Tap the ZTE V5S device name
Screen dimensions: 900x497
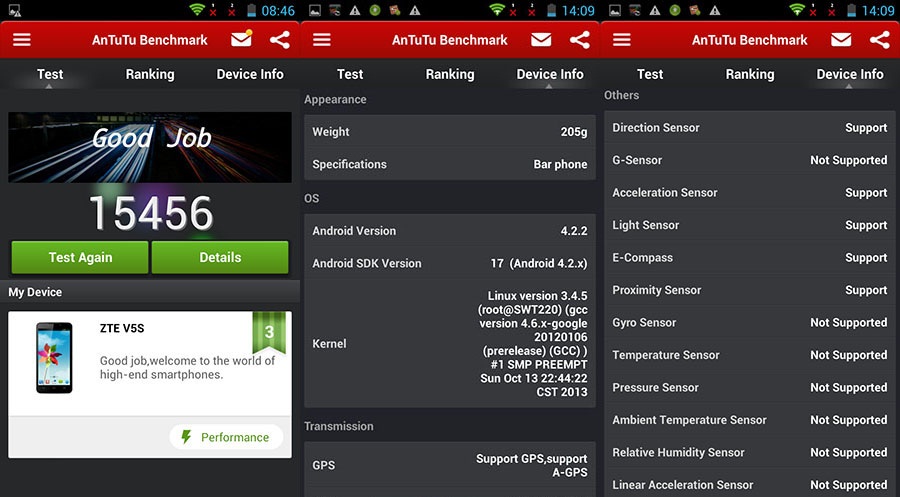tap(122, 328)
